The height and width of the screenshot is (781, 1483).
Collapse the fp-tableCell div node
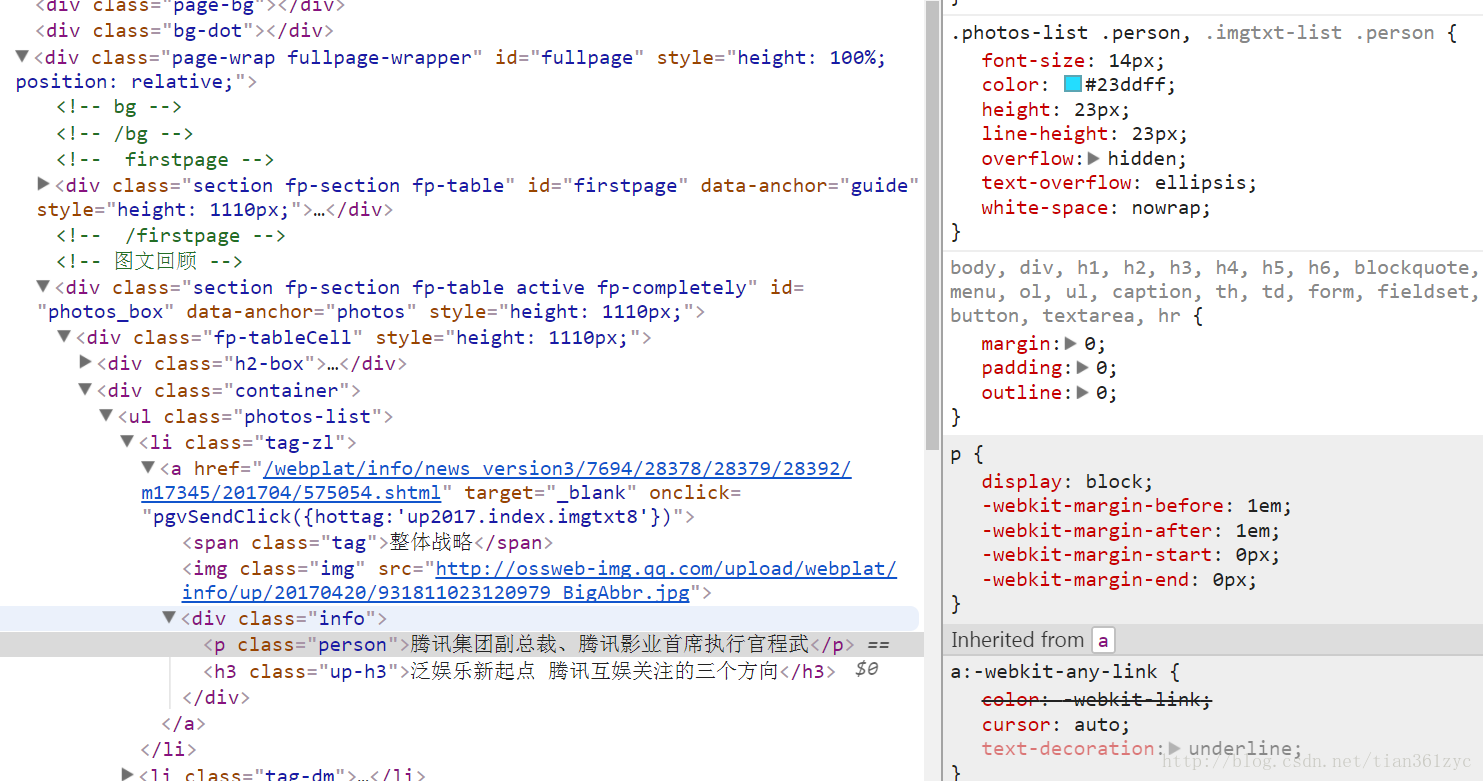(65, 338)
